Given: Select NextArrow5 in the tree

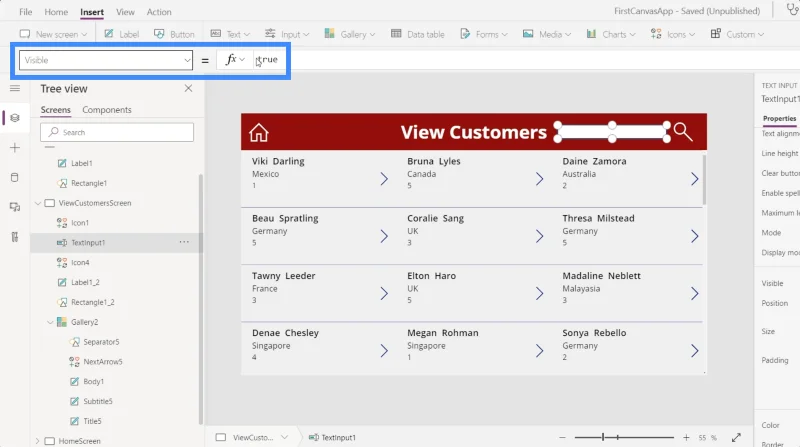Looking at the screenshot, I should [103, 362].
